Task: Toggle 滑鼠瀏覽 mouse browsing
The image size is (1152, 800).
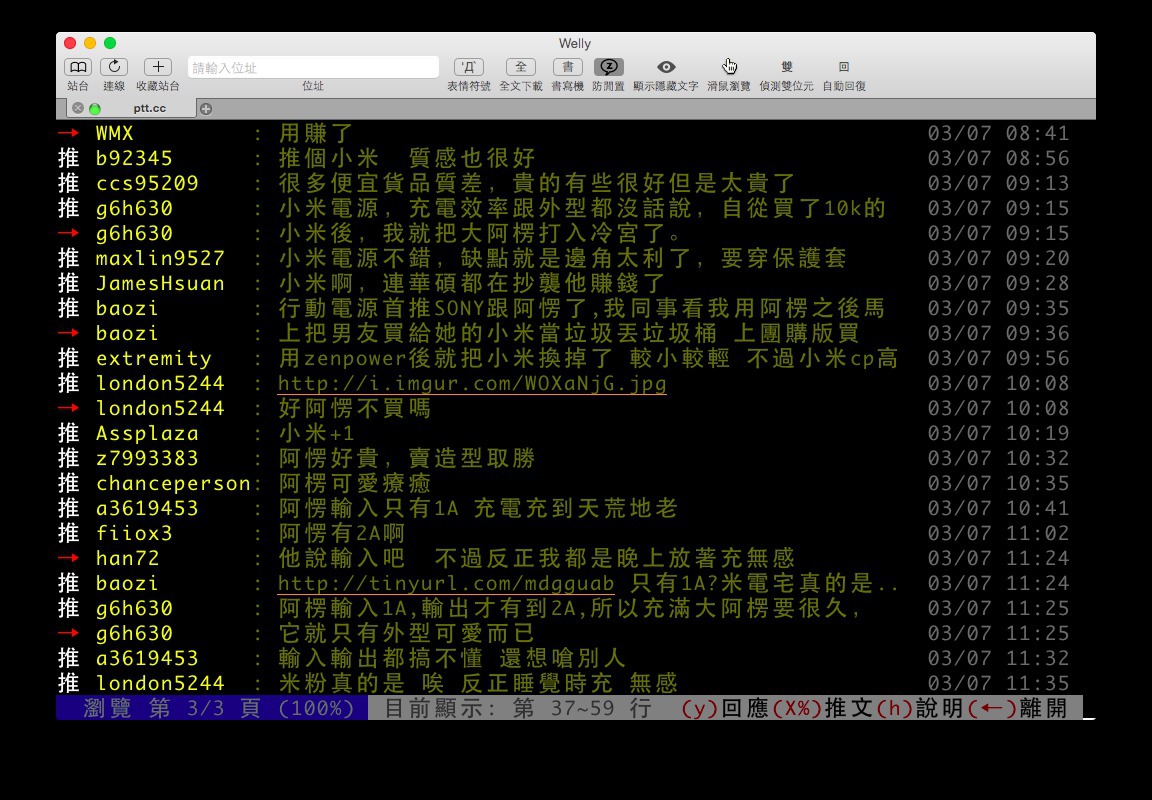Action: coord(729,67)
